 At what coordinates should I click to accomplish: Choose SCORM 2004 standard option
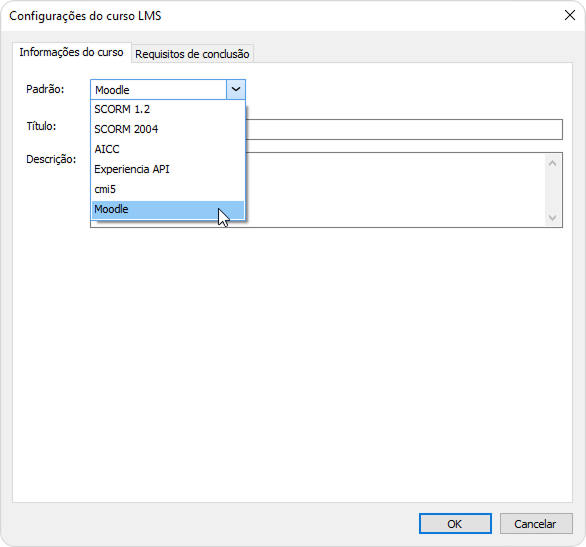click(168, 129)
